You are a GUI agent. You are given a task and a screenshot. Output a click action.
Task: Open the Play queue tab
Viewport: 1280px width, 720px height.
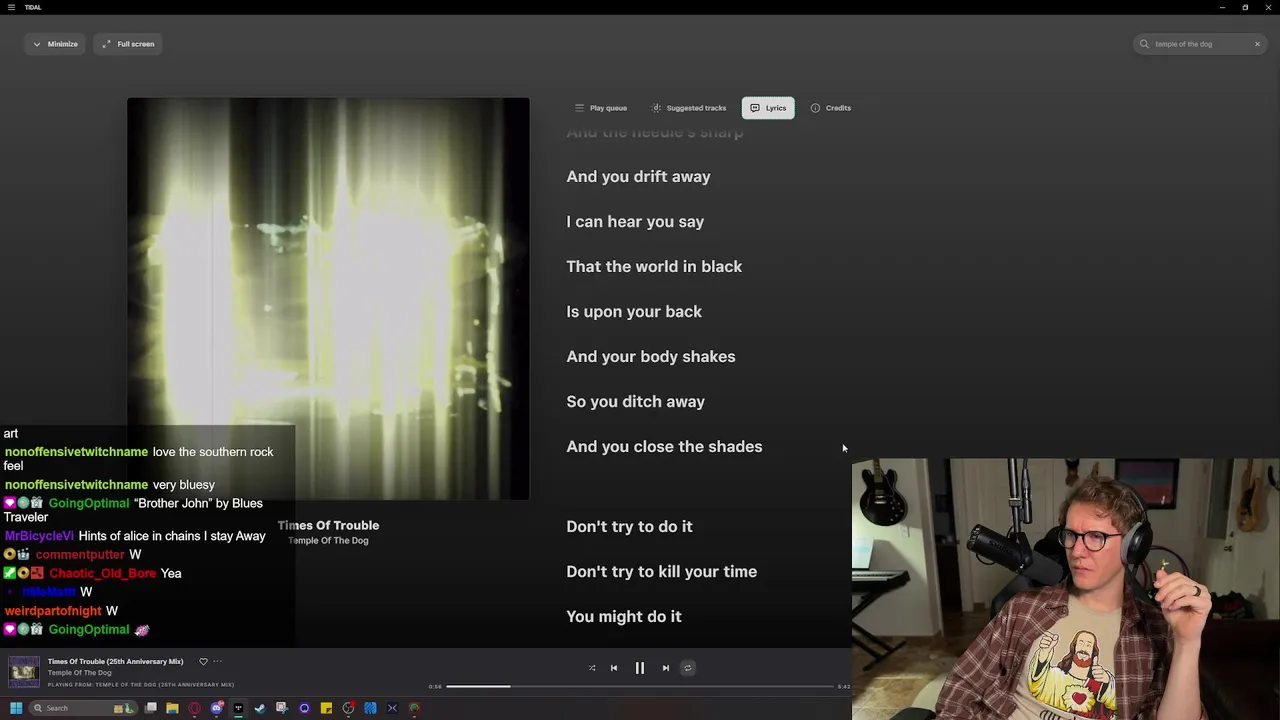click(601, 108)
